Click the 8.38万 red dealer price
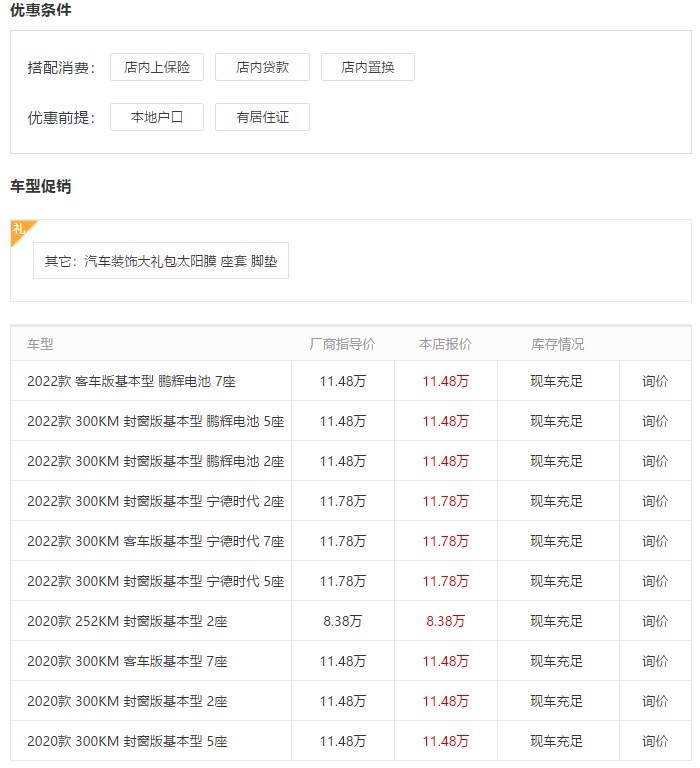 pos(445,621)
